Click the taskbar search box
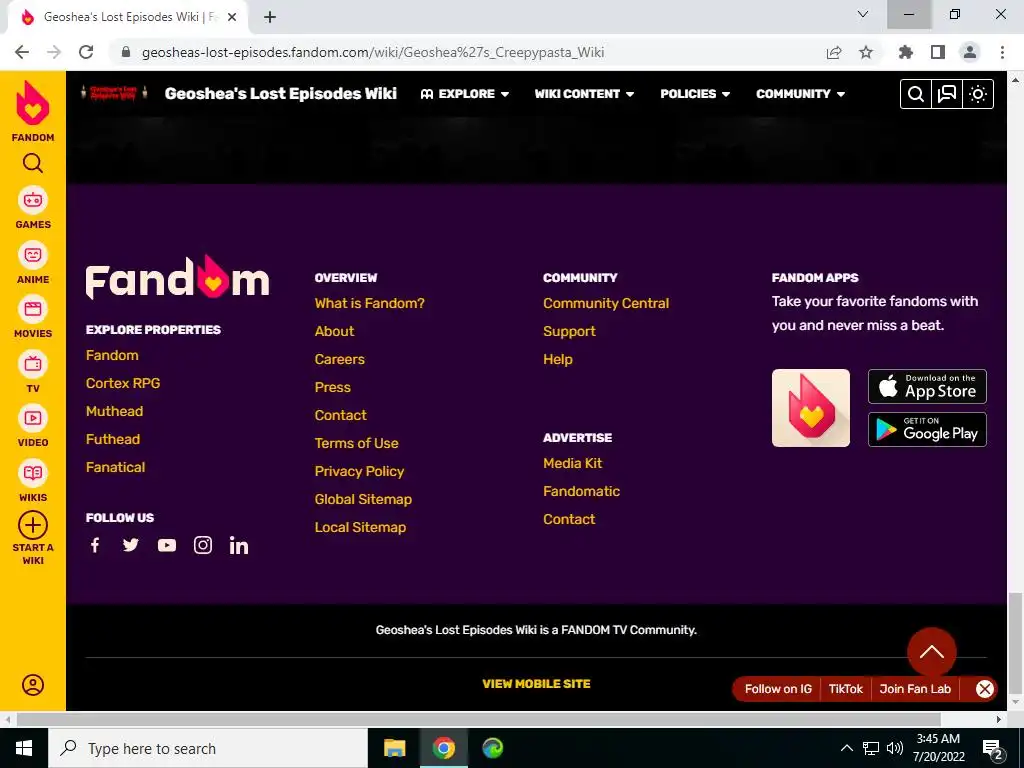This screenshot has height=768, width=1024. click(208, 748)
